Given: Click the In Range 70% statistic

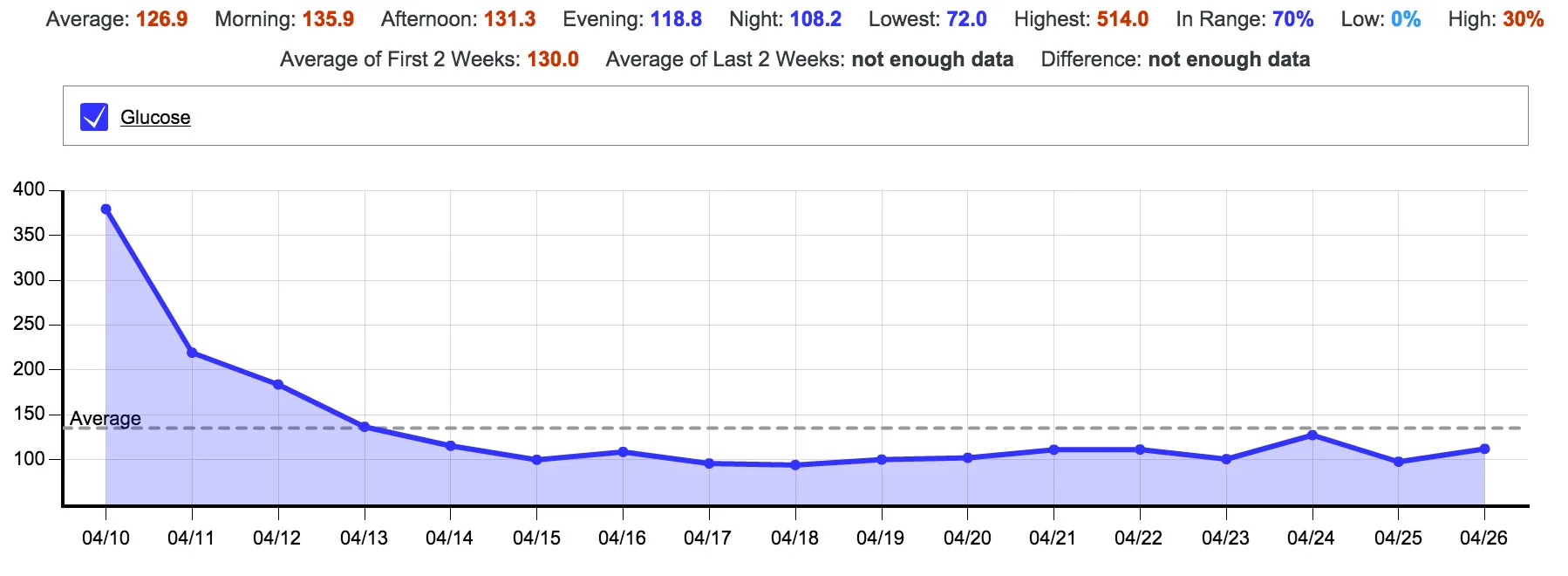Looking at the screenshot, I should click(x=1292, y=19).
